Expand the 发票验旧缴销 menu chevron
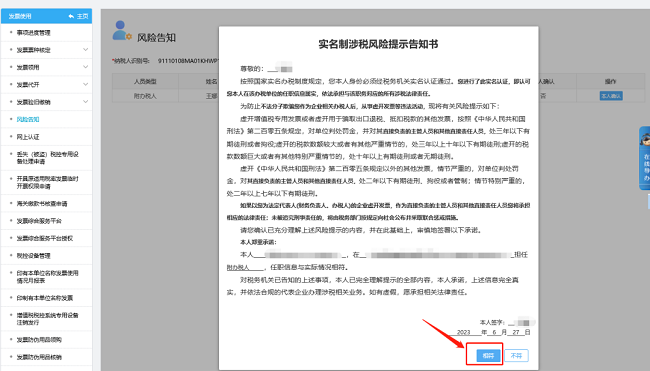Viewport: 650px width, 371px height. [x=85, y=102]
